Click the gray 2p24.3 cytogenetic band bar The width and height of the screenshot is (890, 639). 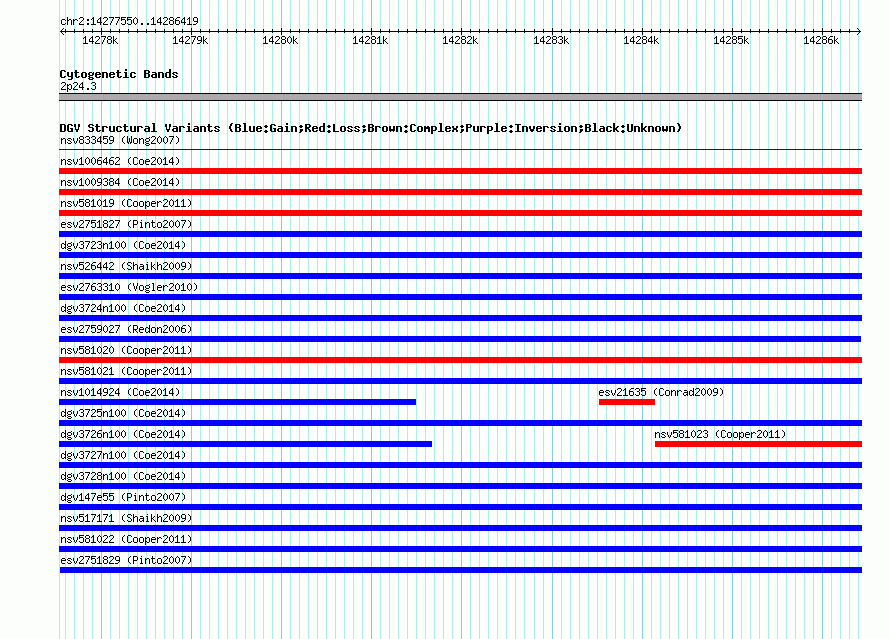(460, 97)
